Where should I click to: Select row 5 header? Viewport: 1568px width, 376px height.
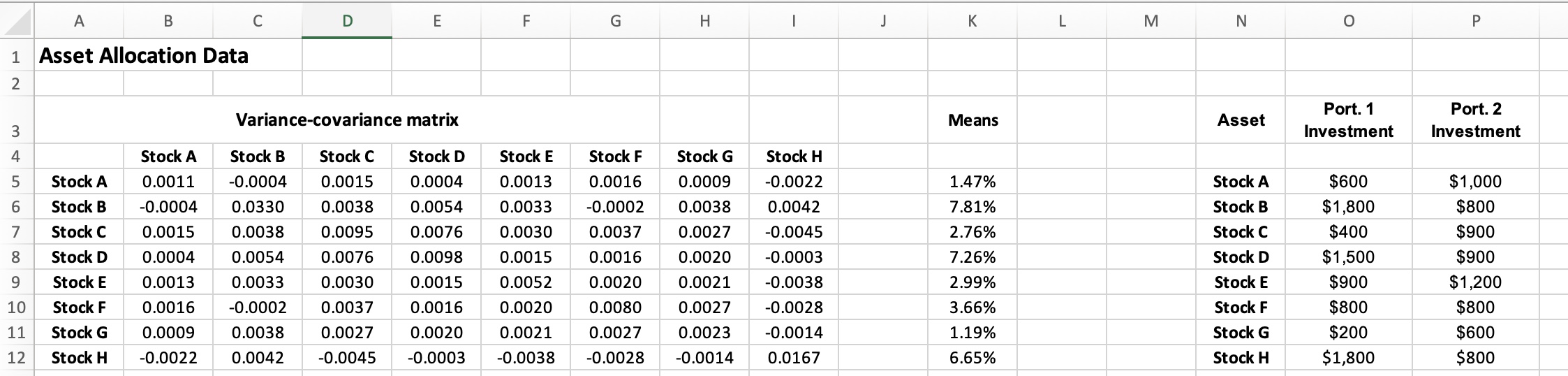click(17, 182)
